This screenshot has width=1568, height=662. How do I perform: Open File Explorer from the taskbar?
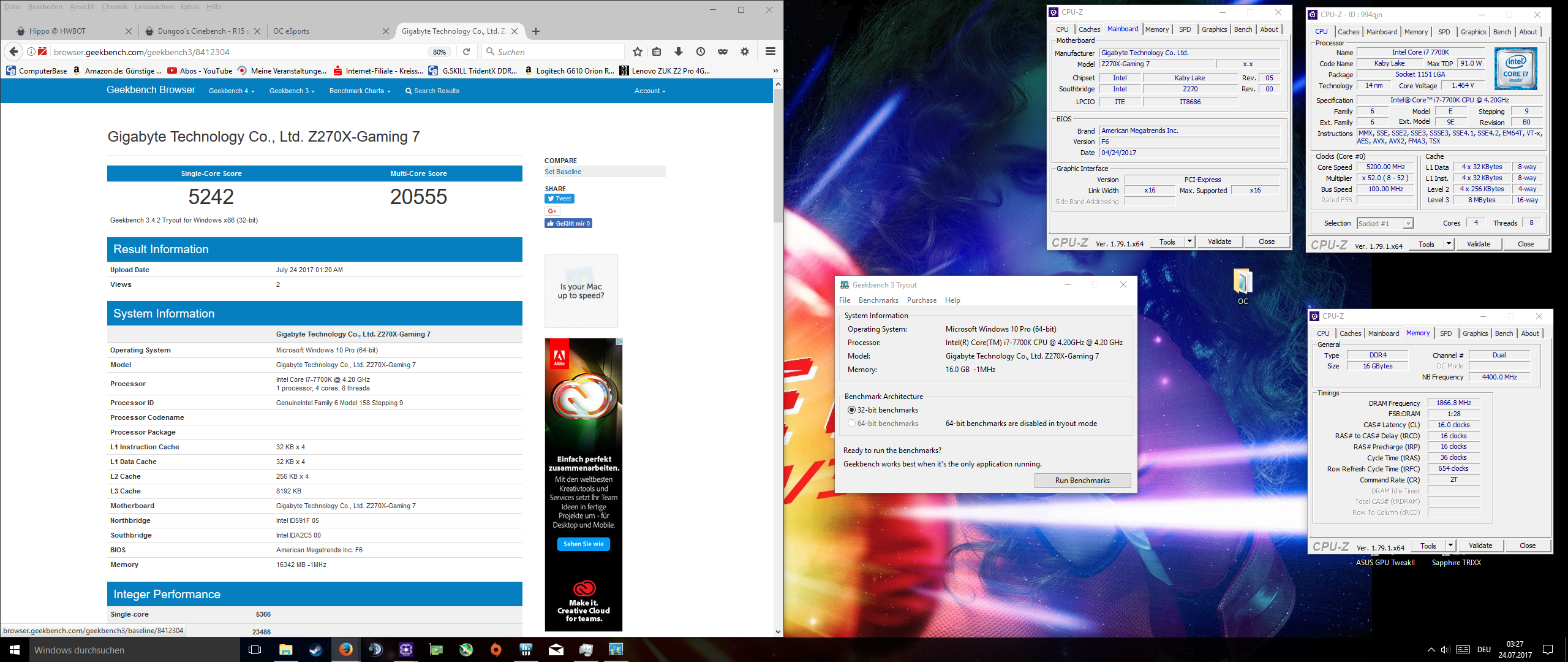click(286, 650)
